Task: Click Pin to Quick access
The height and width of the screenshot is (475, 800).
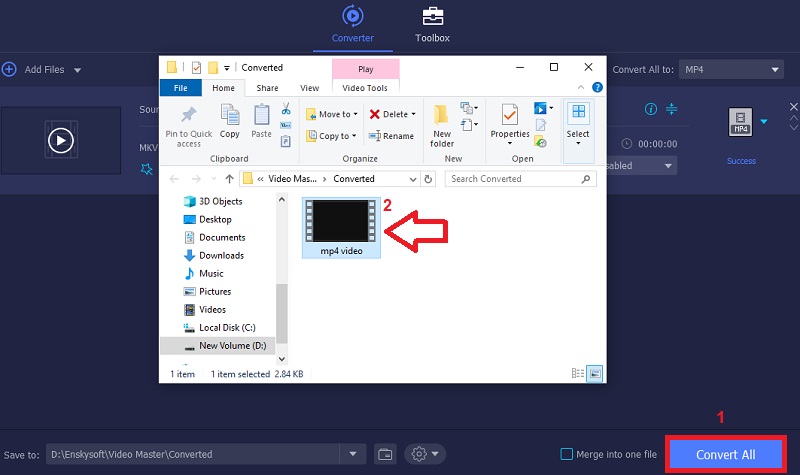Action: click(x=189, y=127)
